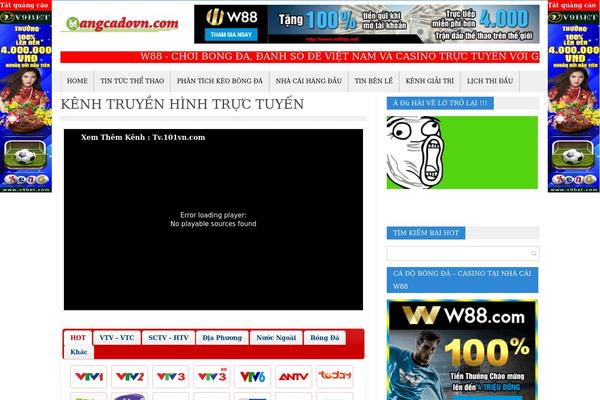
Task: Open the Kênh Giải Trí menu
Action: 430,81
